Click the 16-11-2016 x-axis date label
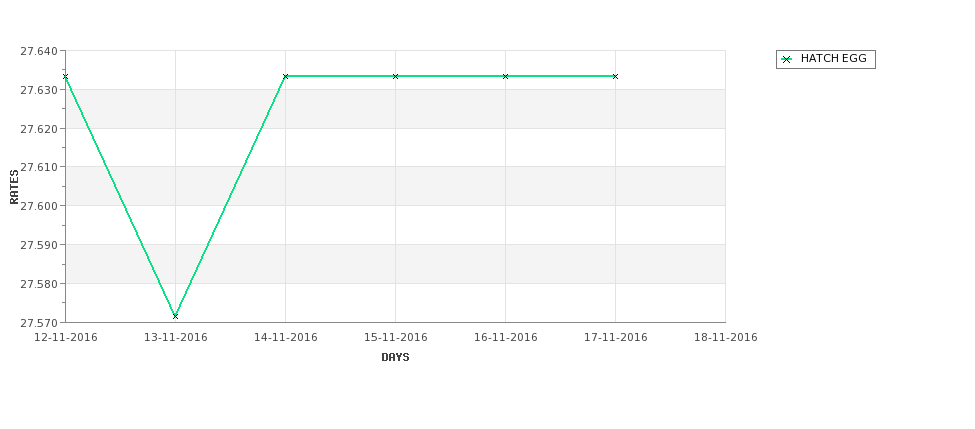The width and height of the screenshot is (975, 429). click(x=506, y=338)
